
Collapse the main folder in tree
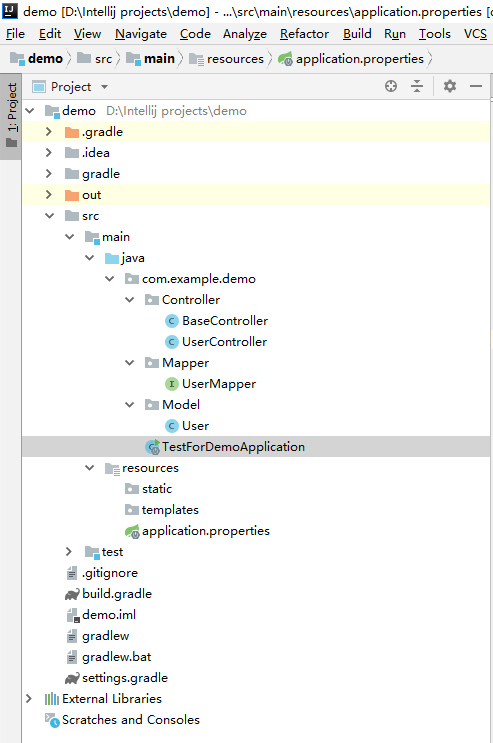click(x=69, y=236)
